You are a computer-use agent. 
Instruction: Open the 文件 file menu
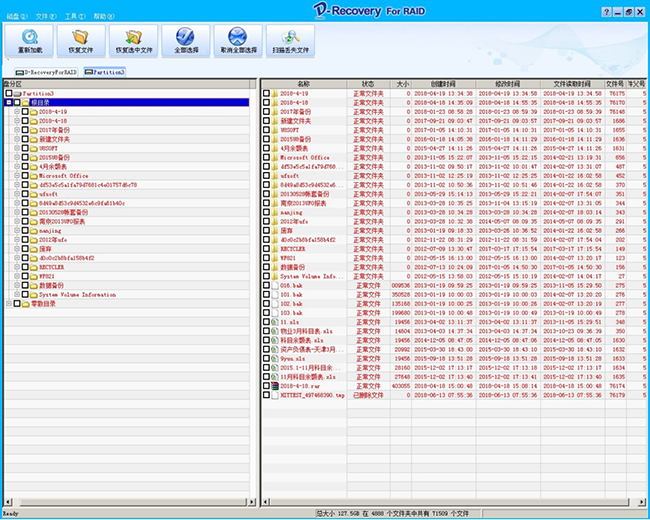click(46, 16)
